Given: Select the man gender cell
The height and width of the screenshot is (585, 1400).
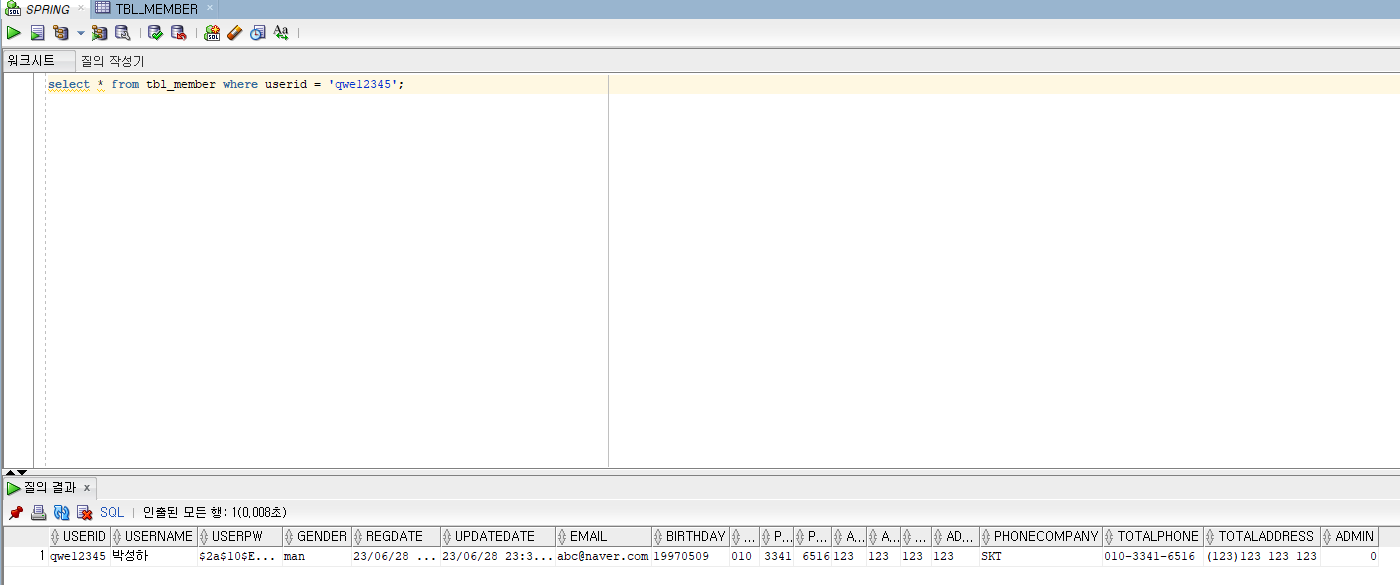Looking at the screenshot, I should (317, 556).
